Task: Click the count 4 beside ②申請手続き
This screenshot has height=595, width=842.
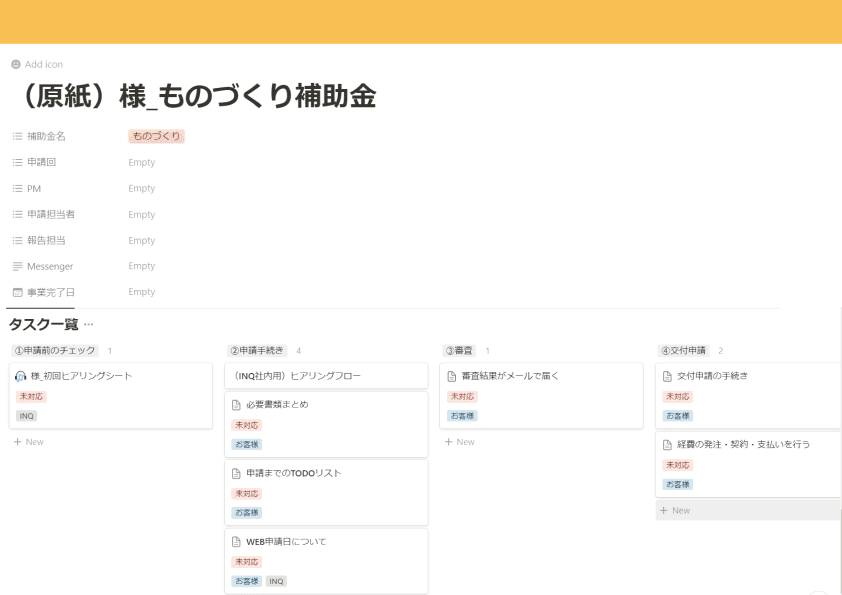Action: click(299, 351)
